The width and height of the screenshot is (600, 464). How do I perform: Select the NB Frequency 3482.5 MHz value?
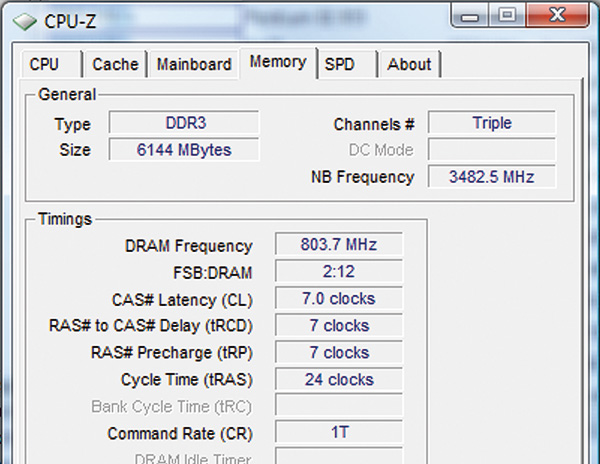click(x=492, y=177)
